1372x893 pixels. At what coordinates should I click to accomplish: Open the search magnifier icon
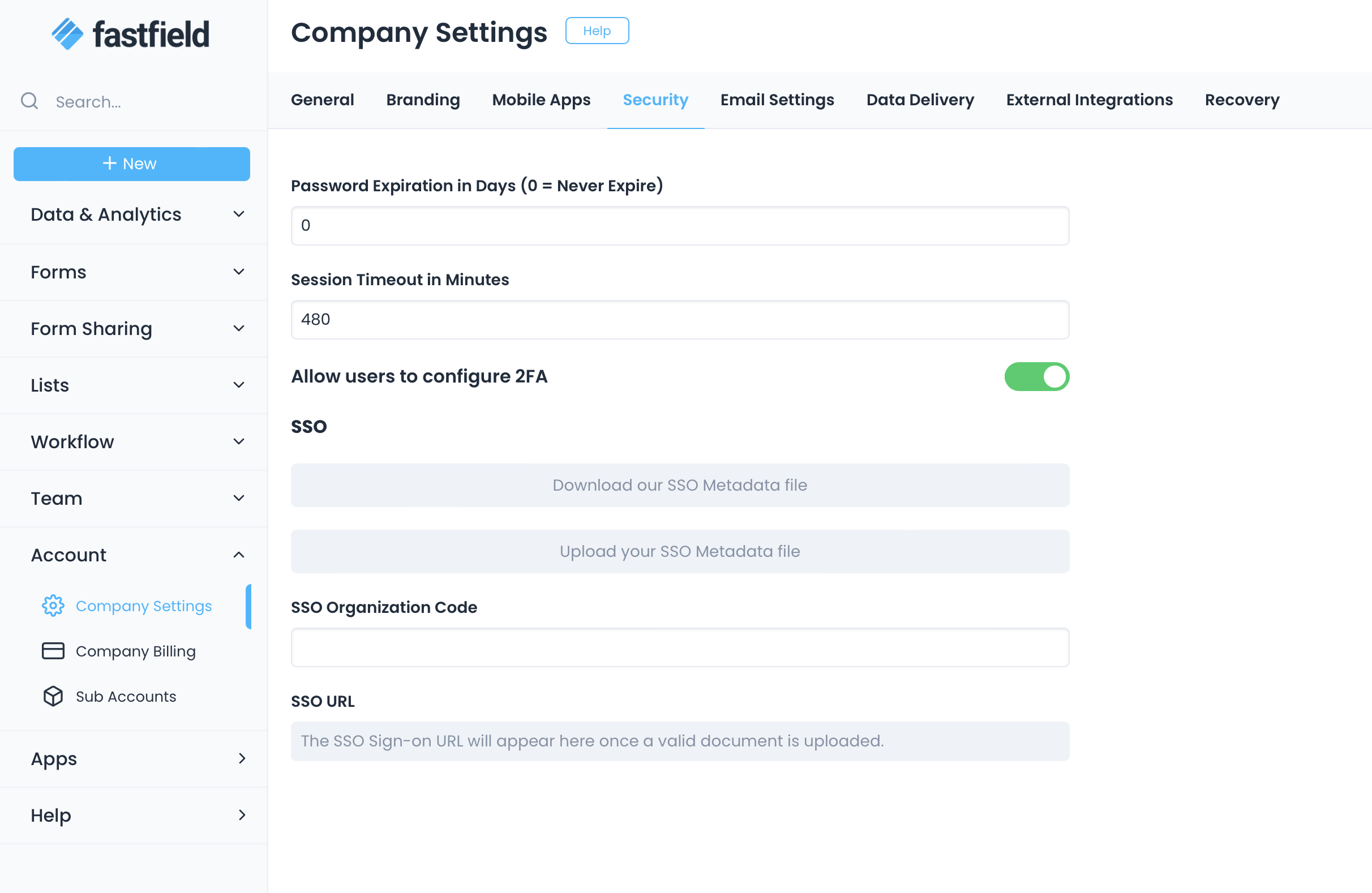point(29,101)
